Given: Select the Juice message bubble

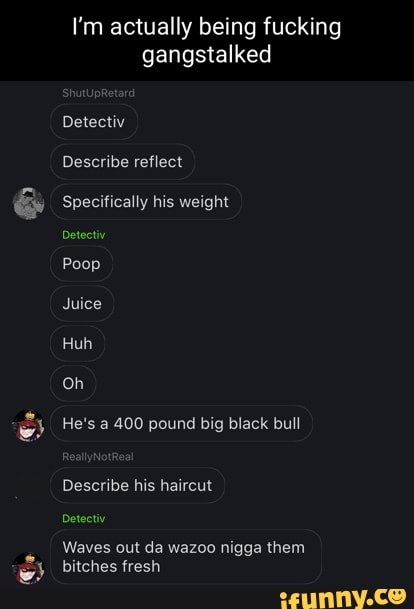Looking at the screenshot, I should (82, 304).
